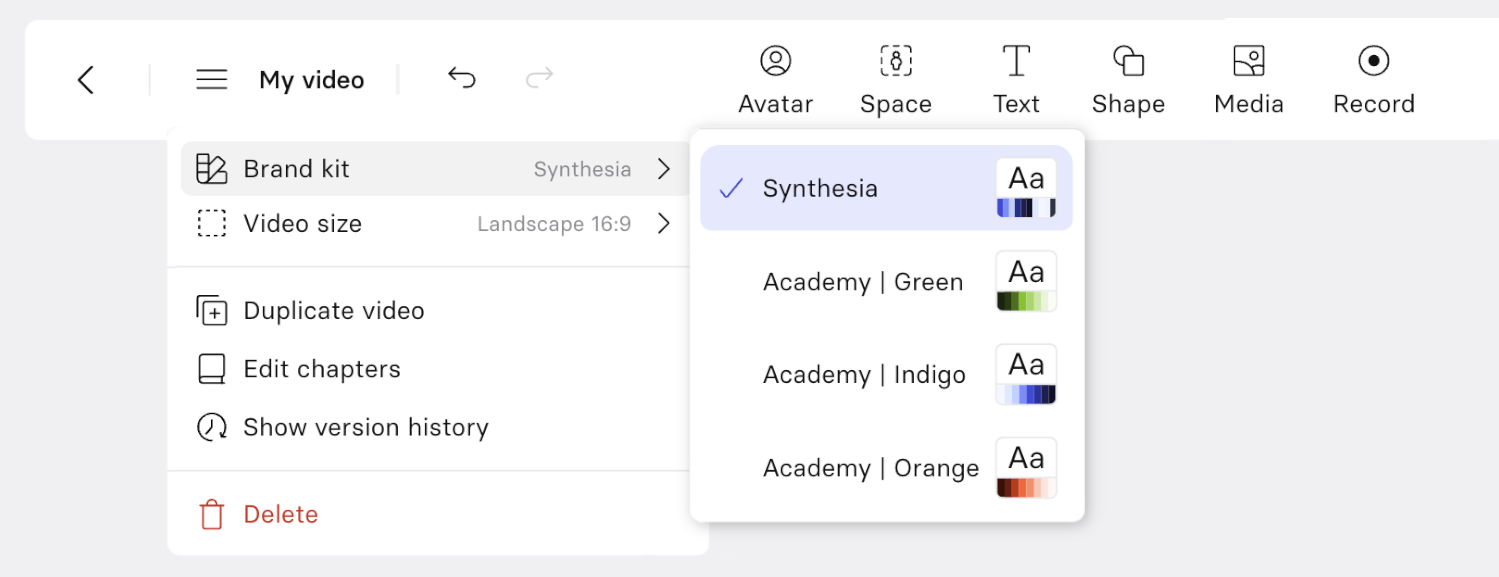Open the hamburger menu icon
Screen dimensions: 1499x577
[212, 80]
